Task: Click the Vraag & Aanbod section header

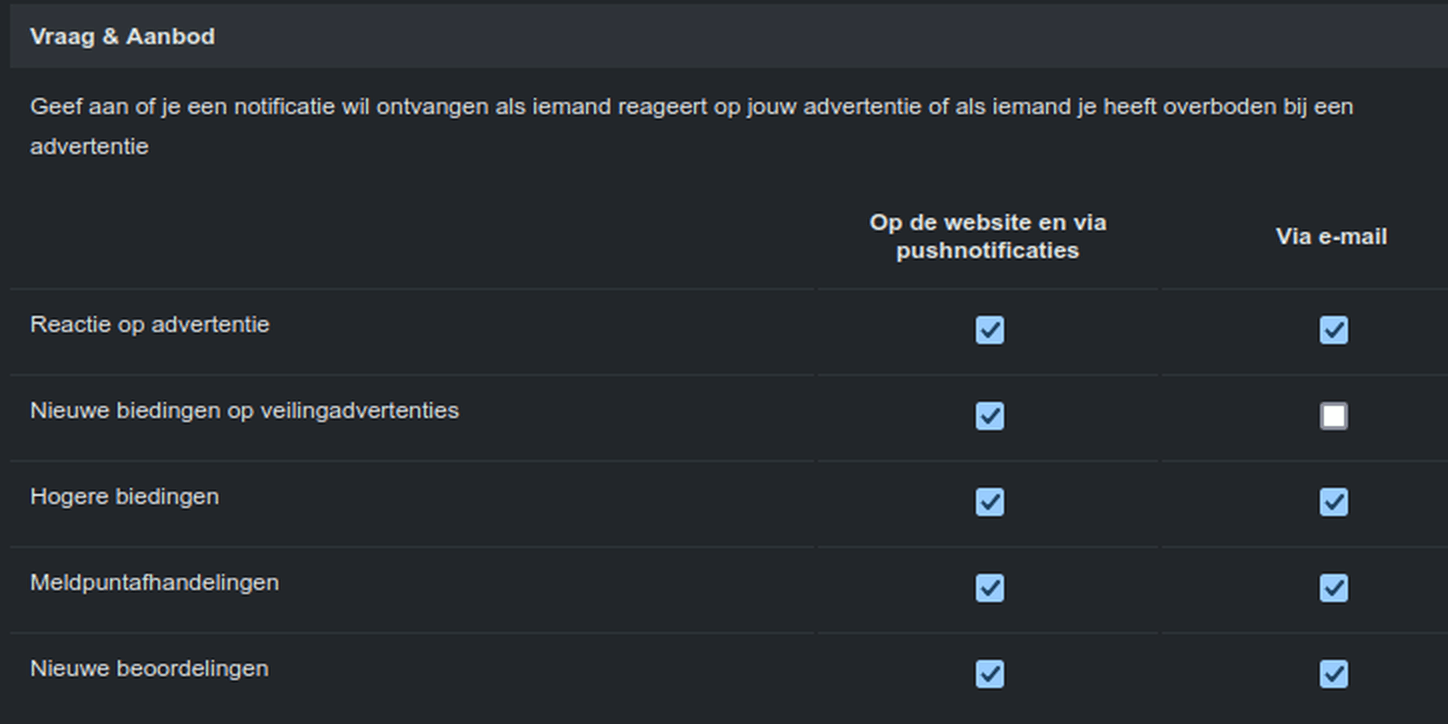Action: tap(122, 37)
